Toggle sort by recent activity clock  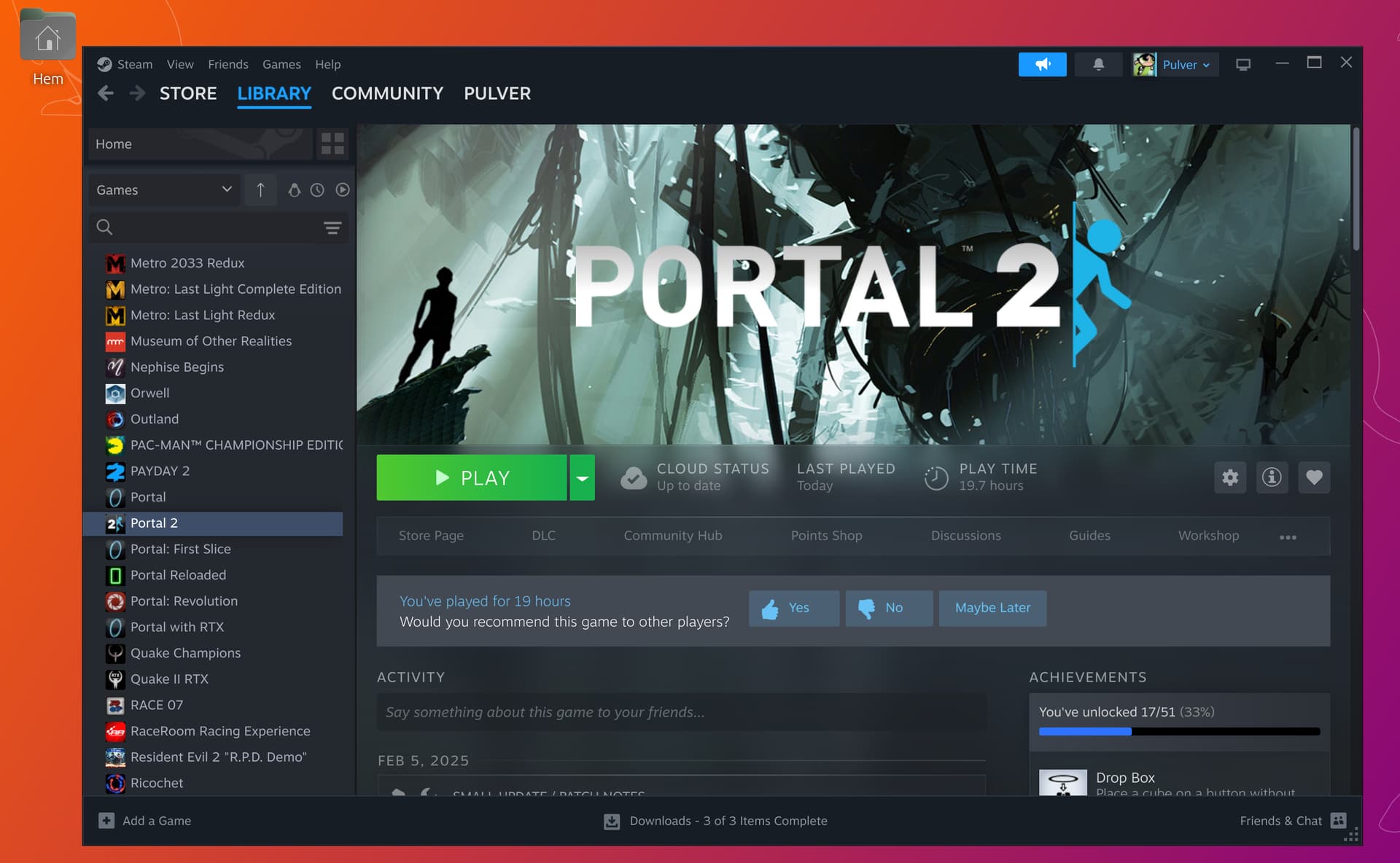317,190
